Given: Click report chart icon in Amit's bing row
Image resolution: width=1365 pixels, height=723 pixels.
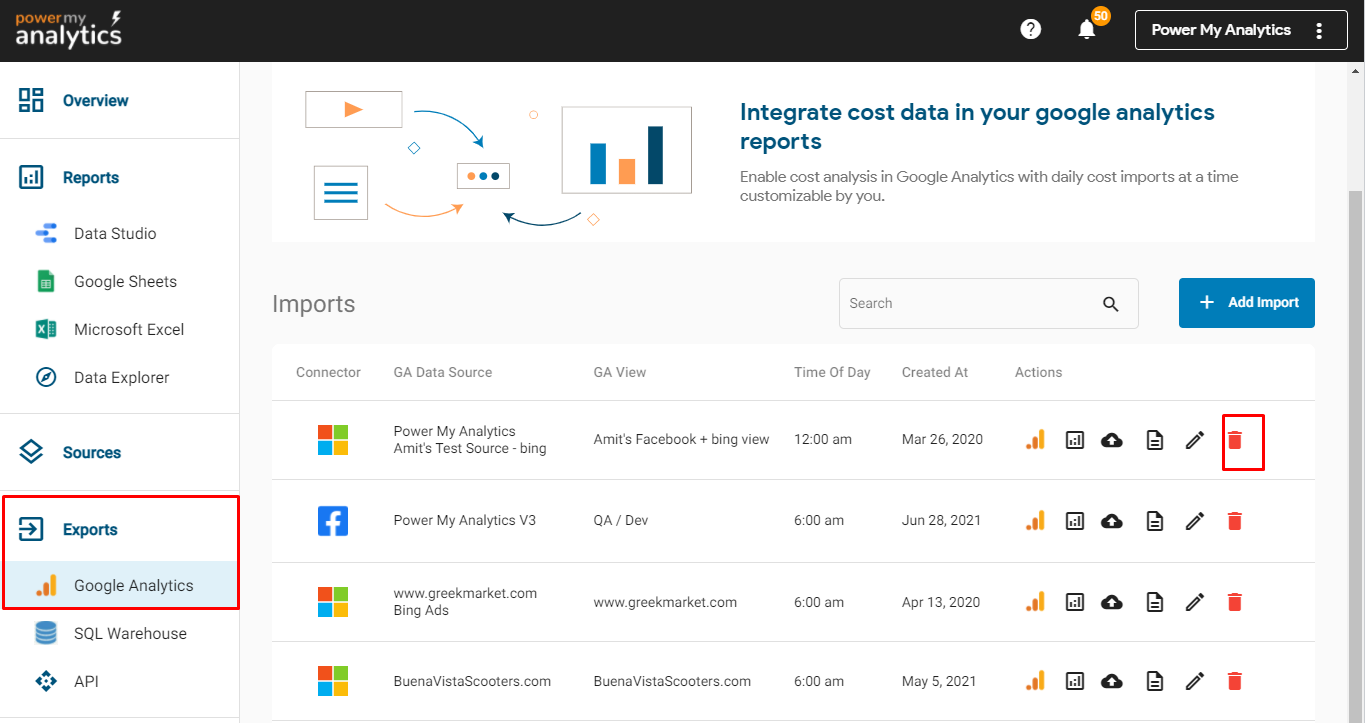Looking at the screenshot, I should (x=1075, y=440).
